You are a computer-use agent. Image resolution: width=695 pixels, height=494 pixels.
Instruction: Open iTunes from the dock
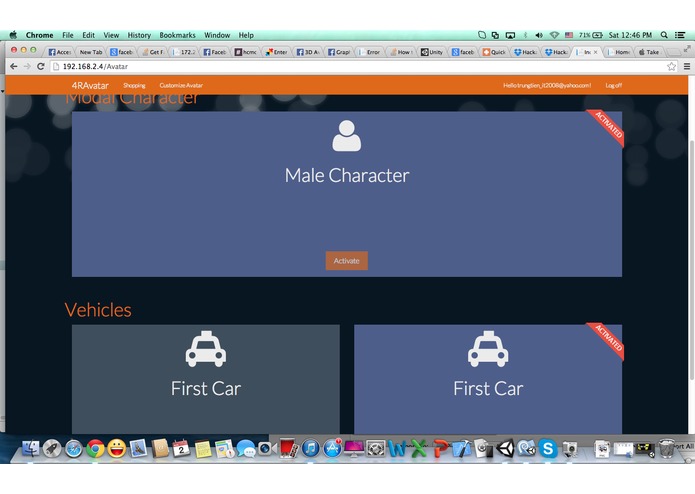pyautogui.click(x=311, y=448)
